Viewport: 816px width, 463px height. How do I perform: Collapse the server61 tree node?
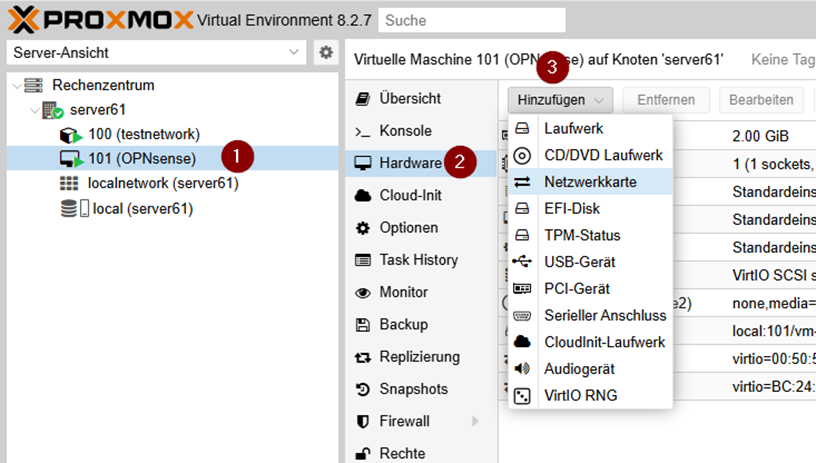coord(35,110)
